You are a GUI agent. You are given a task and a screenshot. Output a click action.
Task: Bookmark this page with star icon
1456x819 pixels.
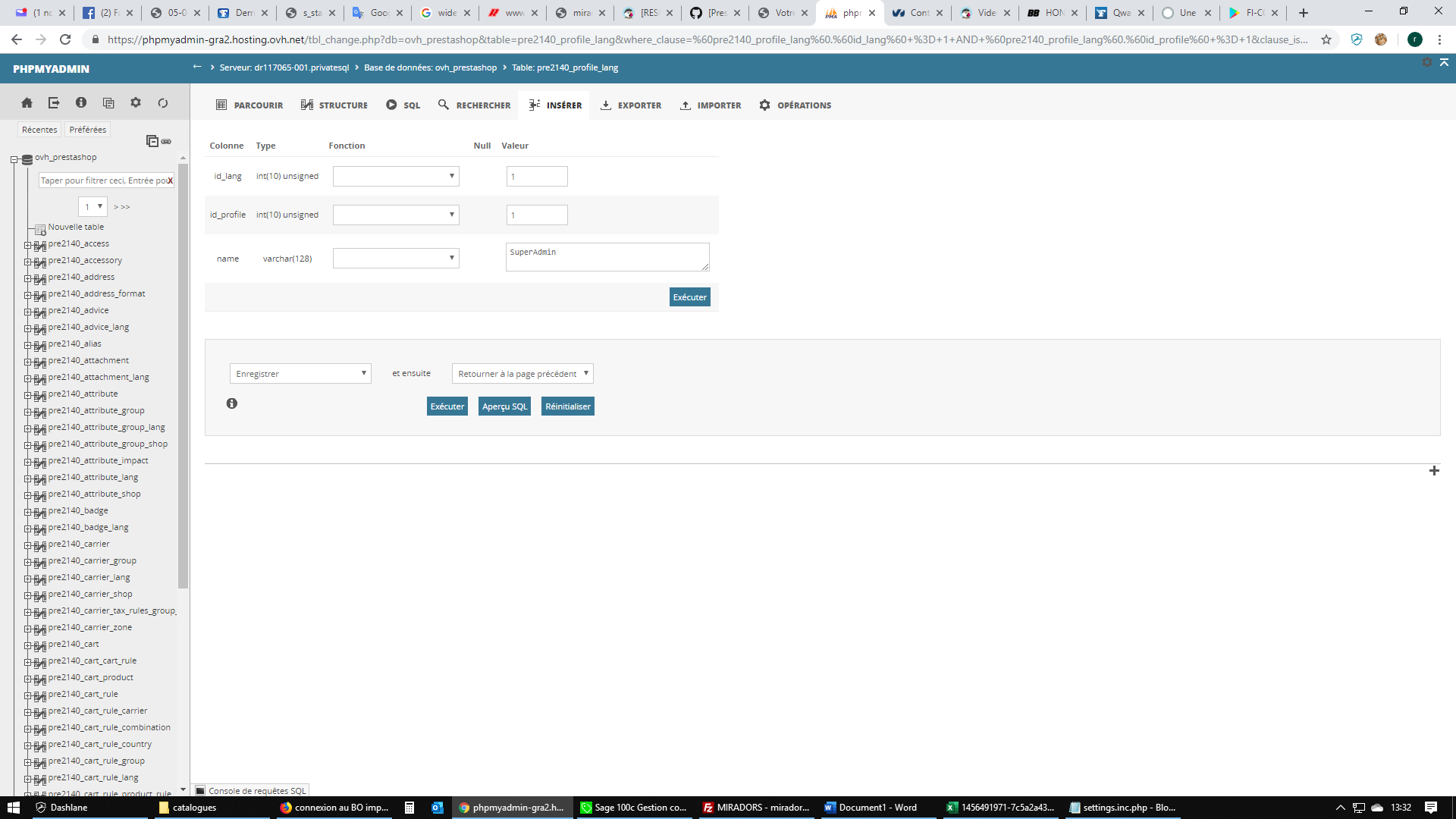click(x=1326, y=39)
